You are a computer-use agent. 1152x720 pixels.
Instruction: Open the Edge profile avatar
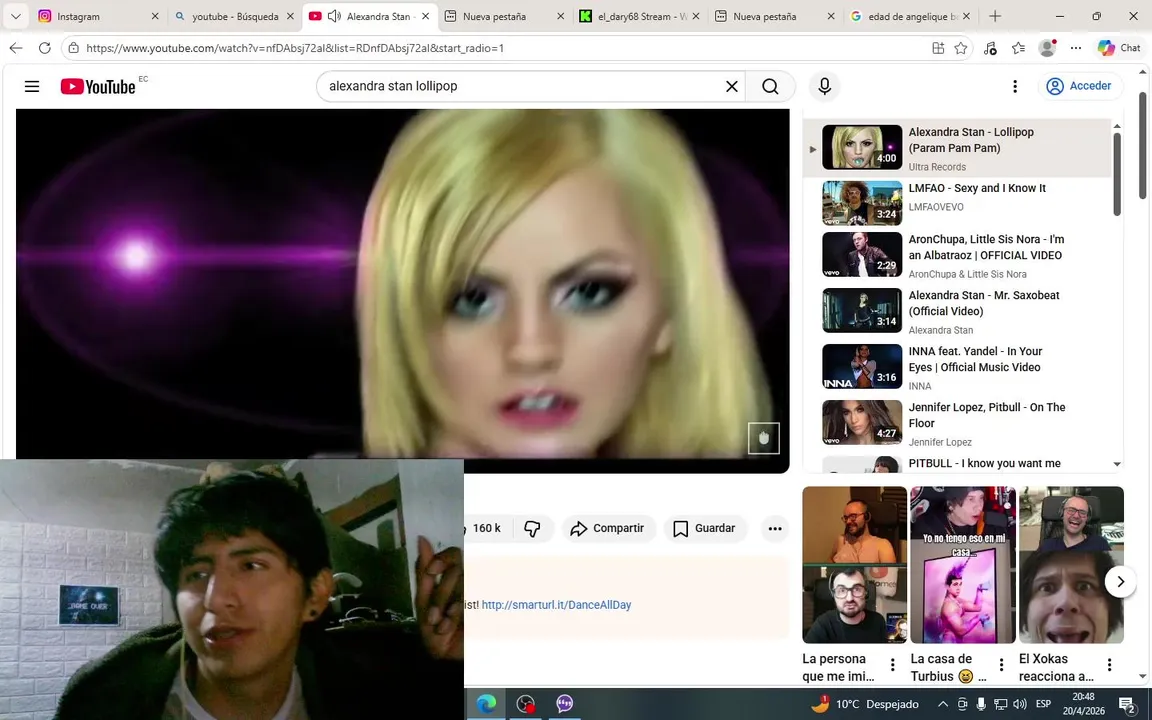tap(1048, 48)
